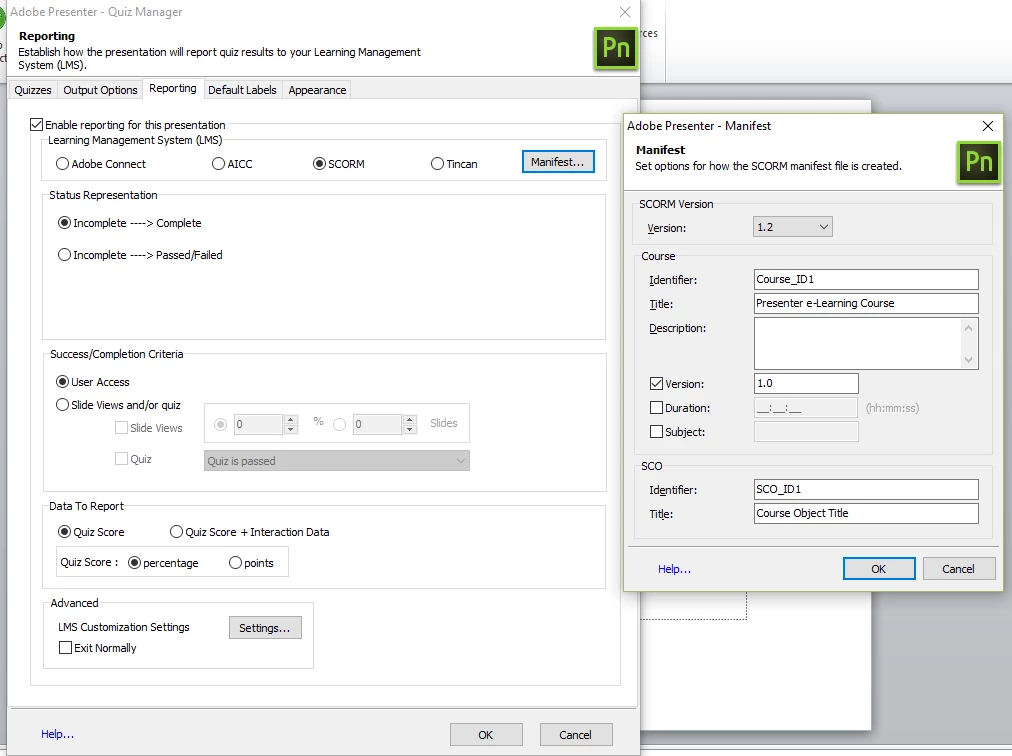Confirm Quiz Manager with OK
The width and height of the screenshot is (1012, 756).
click(485, 735)
